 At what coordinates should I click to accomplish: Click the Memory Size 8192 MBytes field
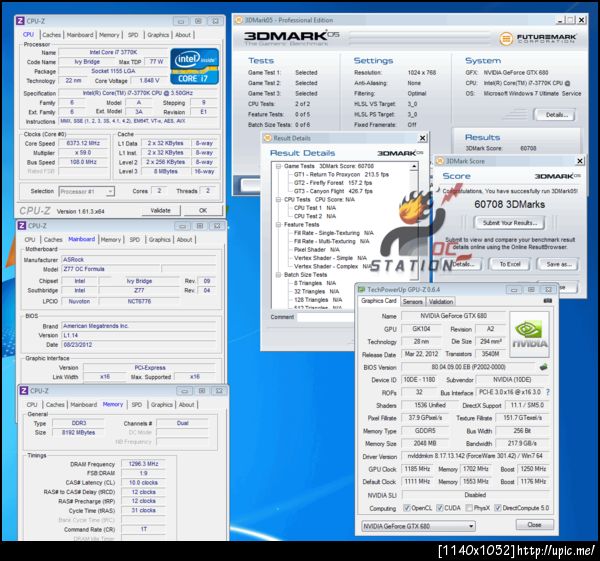point(78,432)
